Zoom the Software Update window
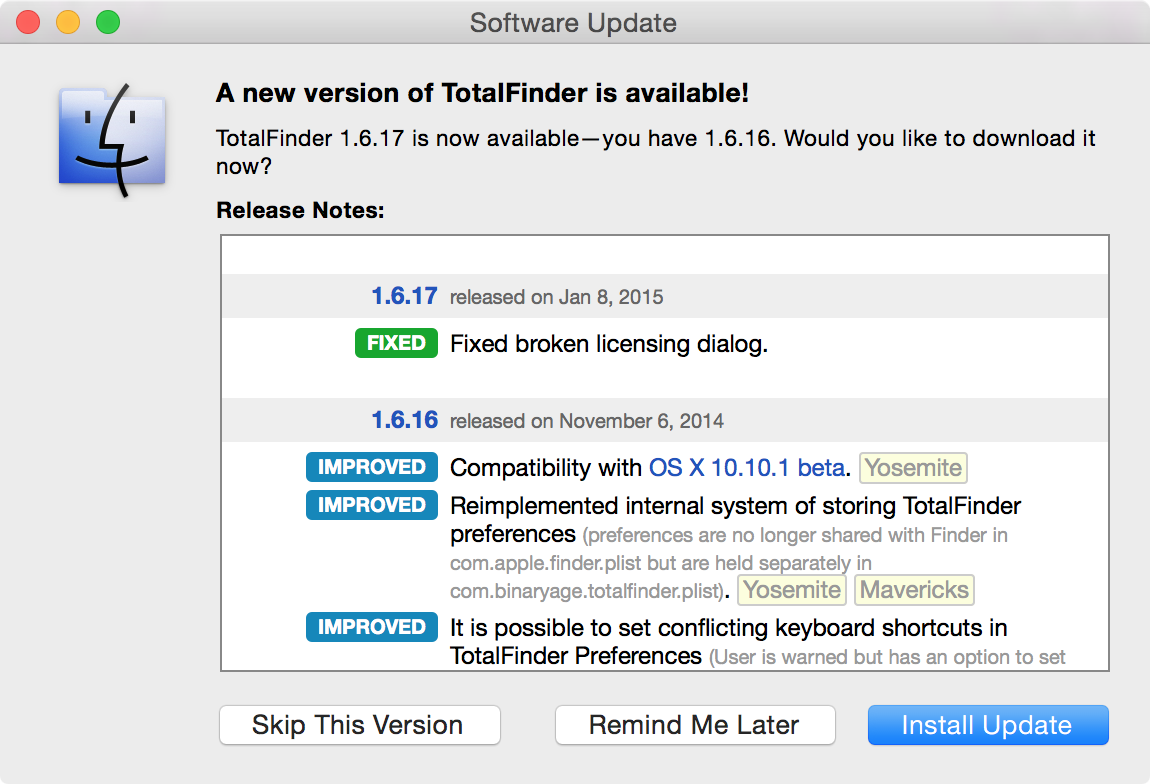Screen dimensions: 1150x784 tap(108, 22)
